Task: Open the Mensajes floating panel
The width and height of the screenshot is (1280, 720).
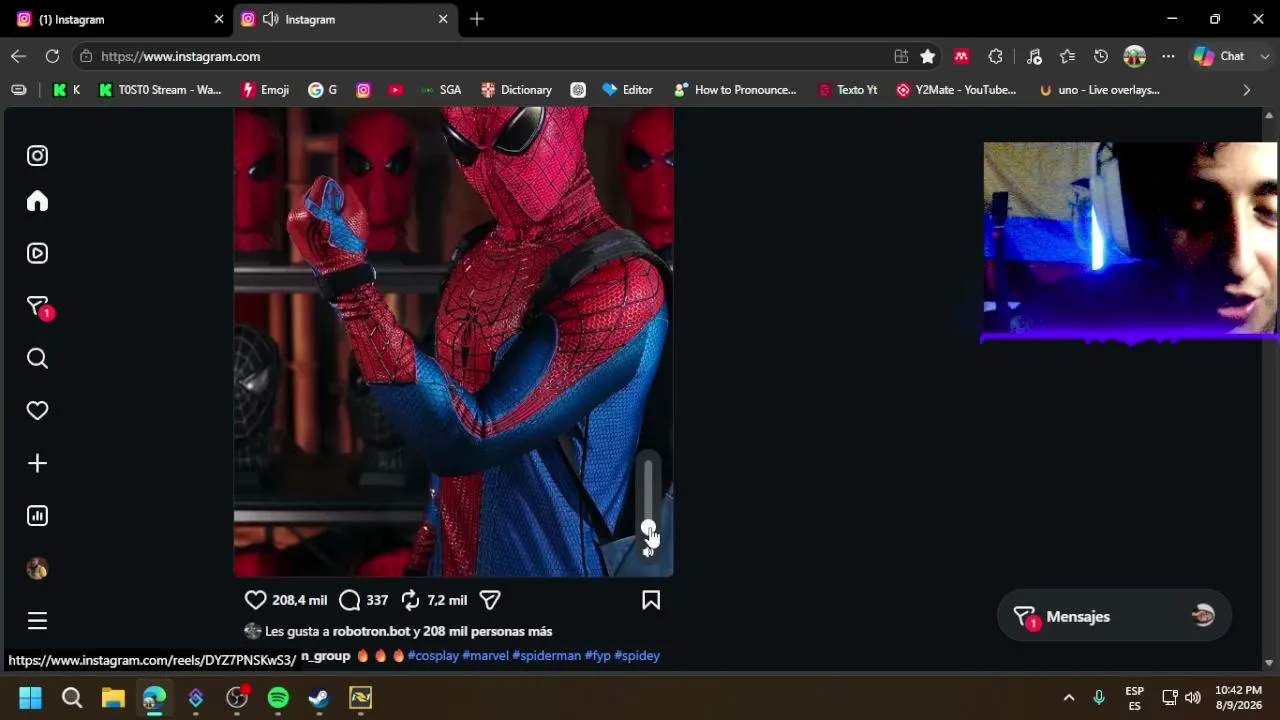Action: [x=1114, y=616]
